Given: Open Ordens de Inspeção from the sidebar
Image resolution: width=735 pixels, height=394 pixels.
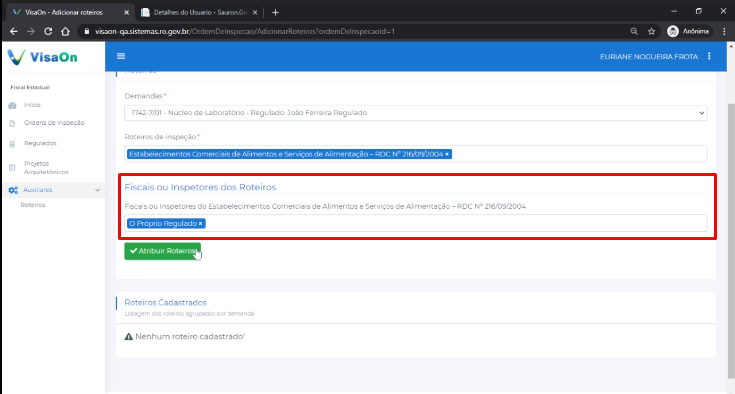Looking at the screenshot, I should point(54,123).
